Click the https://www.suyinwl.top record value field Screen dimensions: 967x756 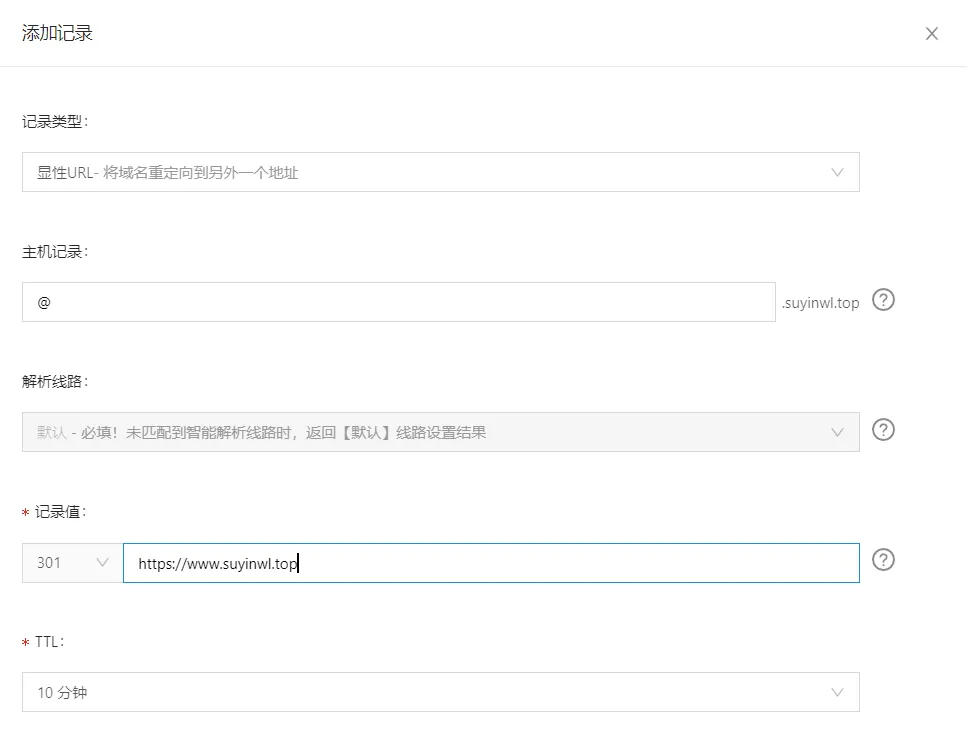490,563
